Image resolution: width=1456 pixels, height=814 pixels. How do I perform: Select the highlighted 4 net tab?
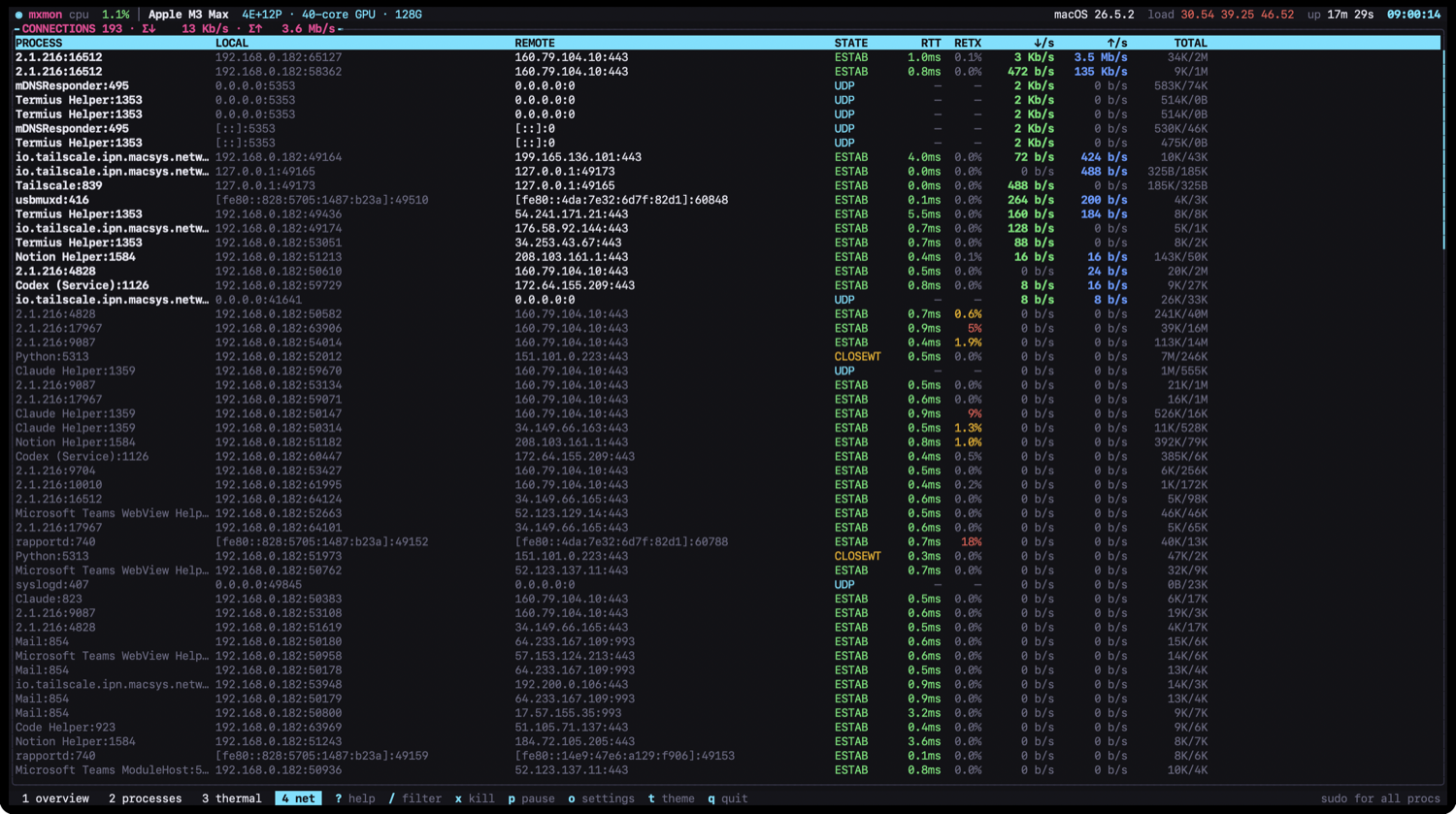tap(298, 798)
